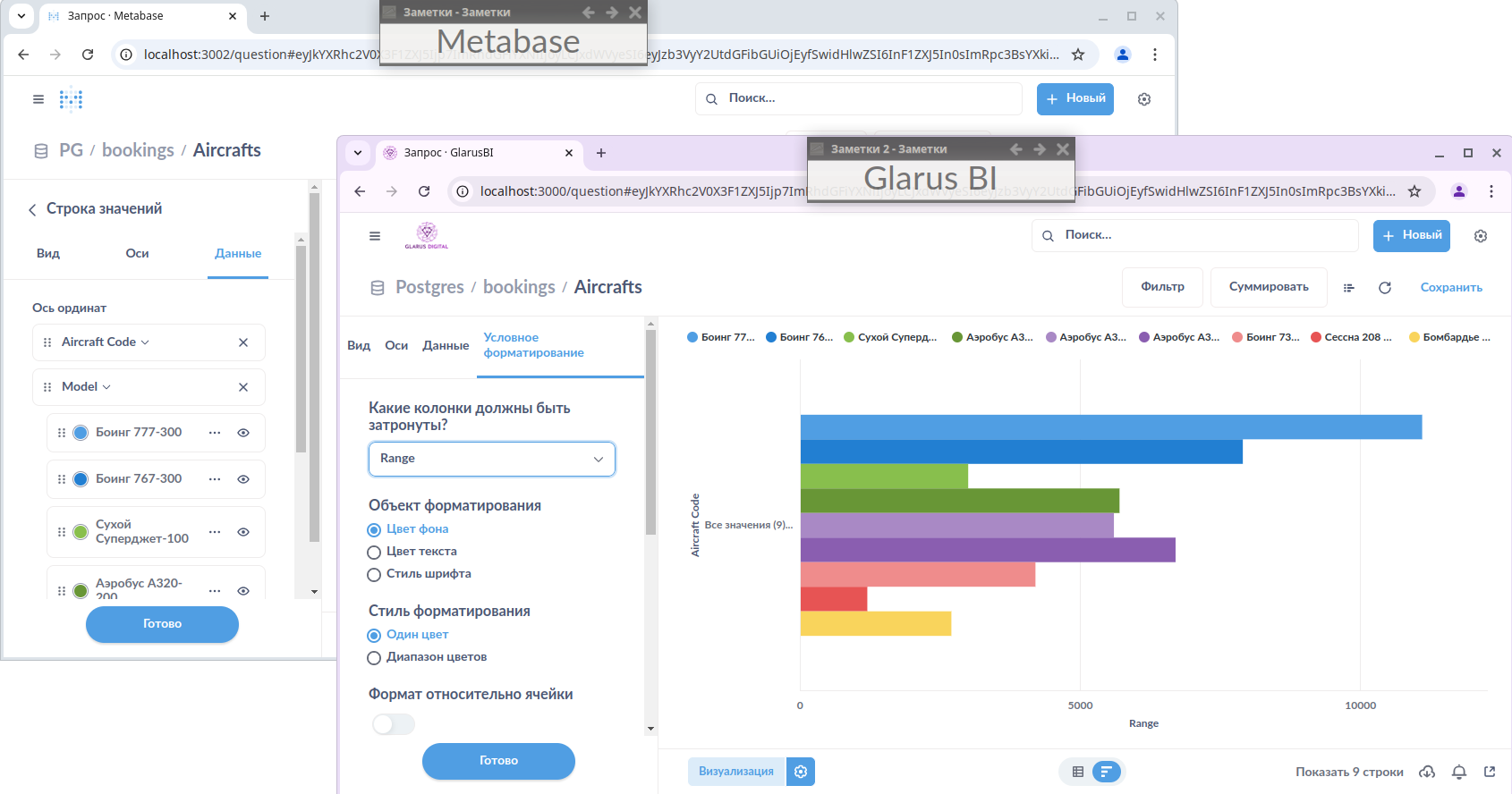This screenshot has width=1512, height=794.
Task: Open alert bell icon
Action: [x=1459, y=772]
